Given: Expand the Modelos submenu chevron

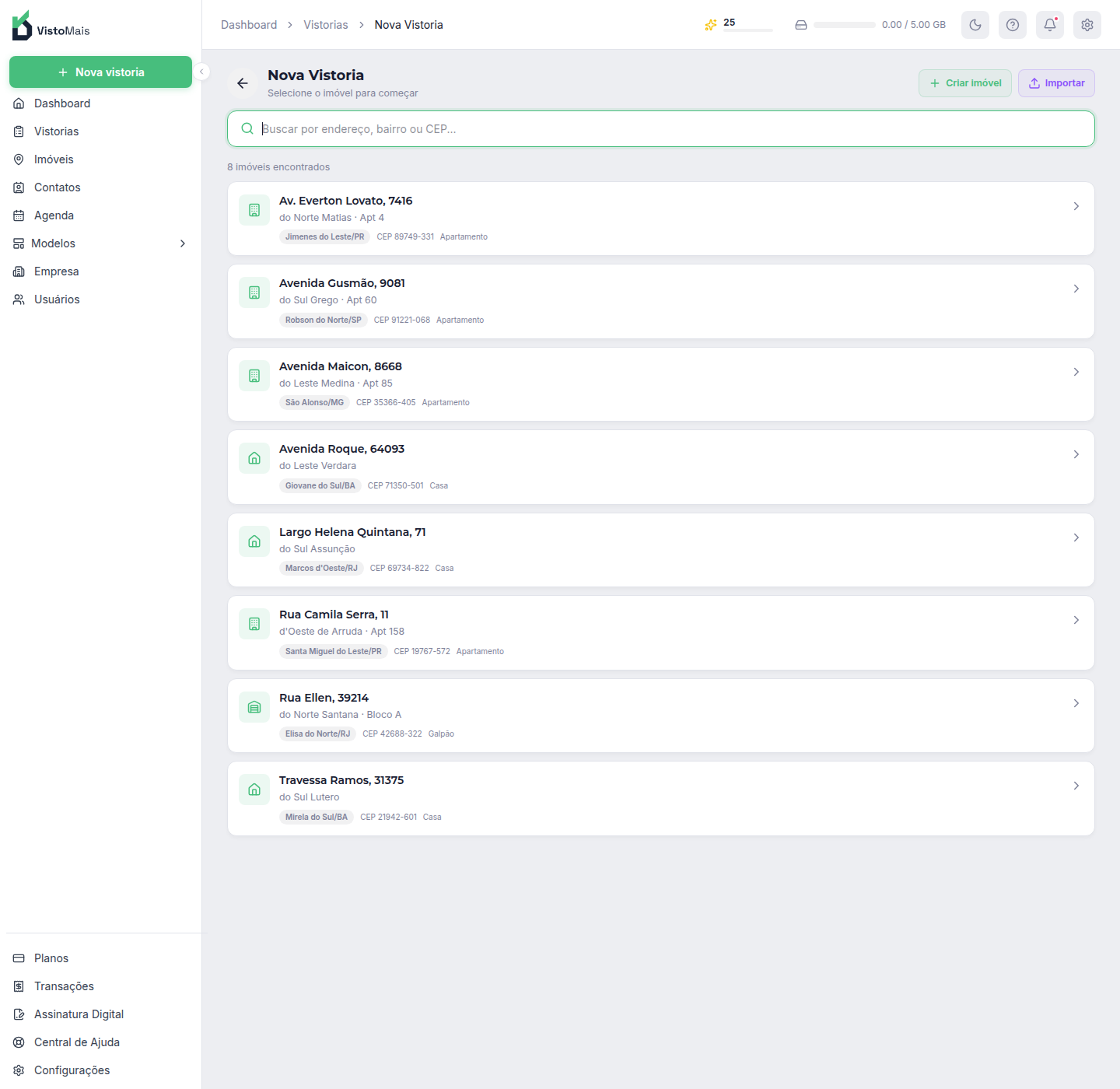Looking at the screenshot, I should click(x=183, y=243).
